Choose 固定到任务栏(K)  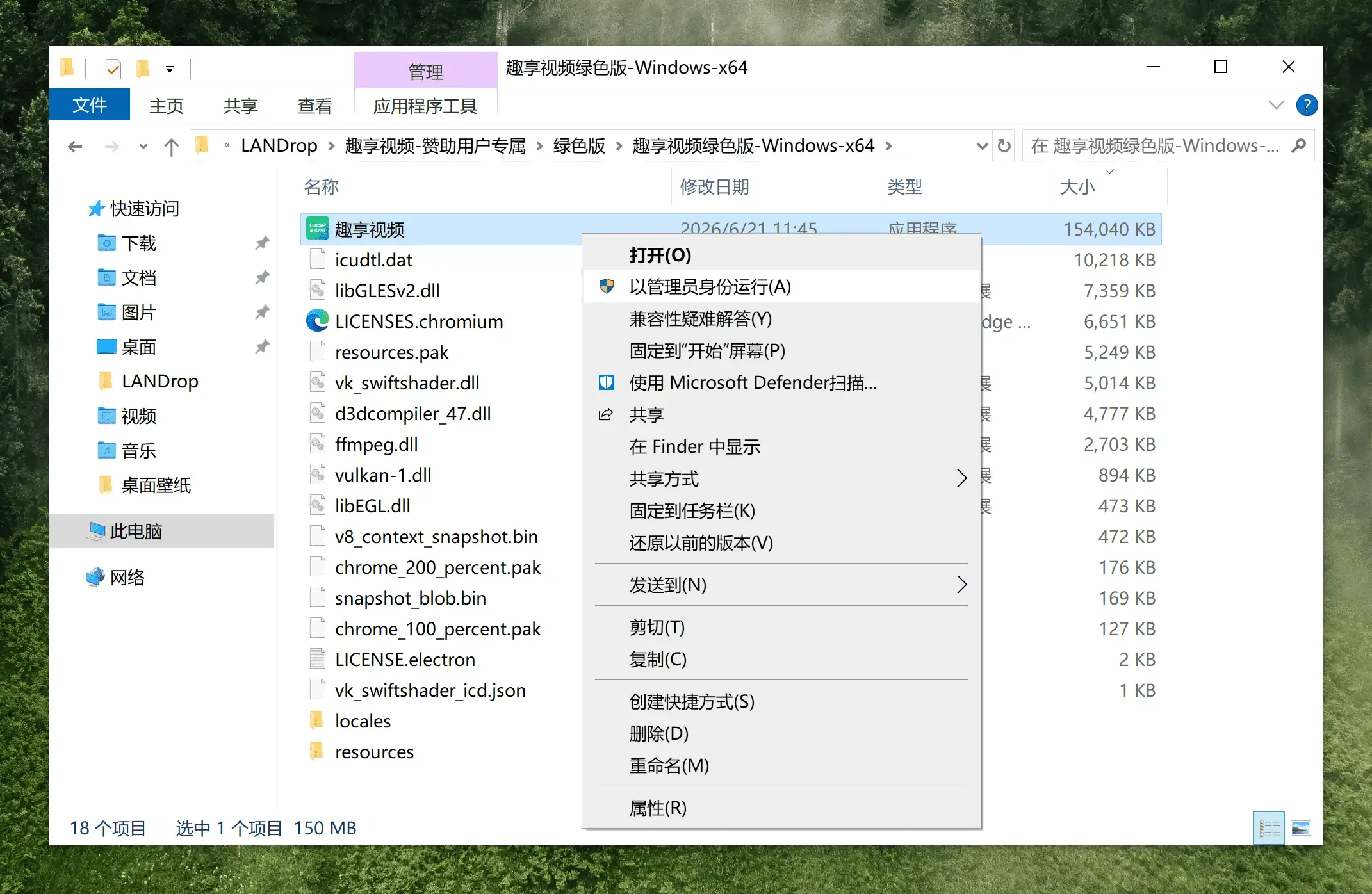(781, 510)
